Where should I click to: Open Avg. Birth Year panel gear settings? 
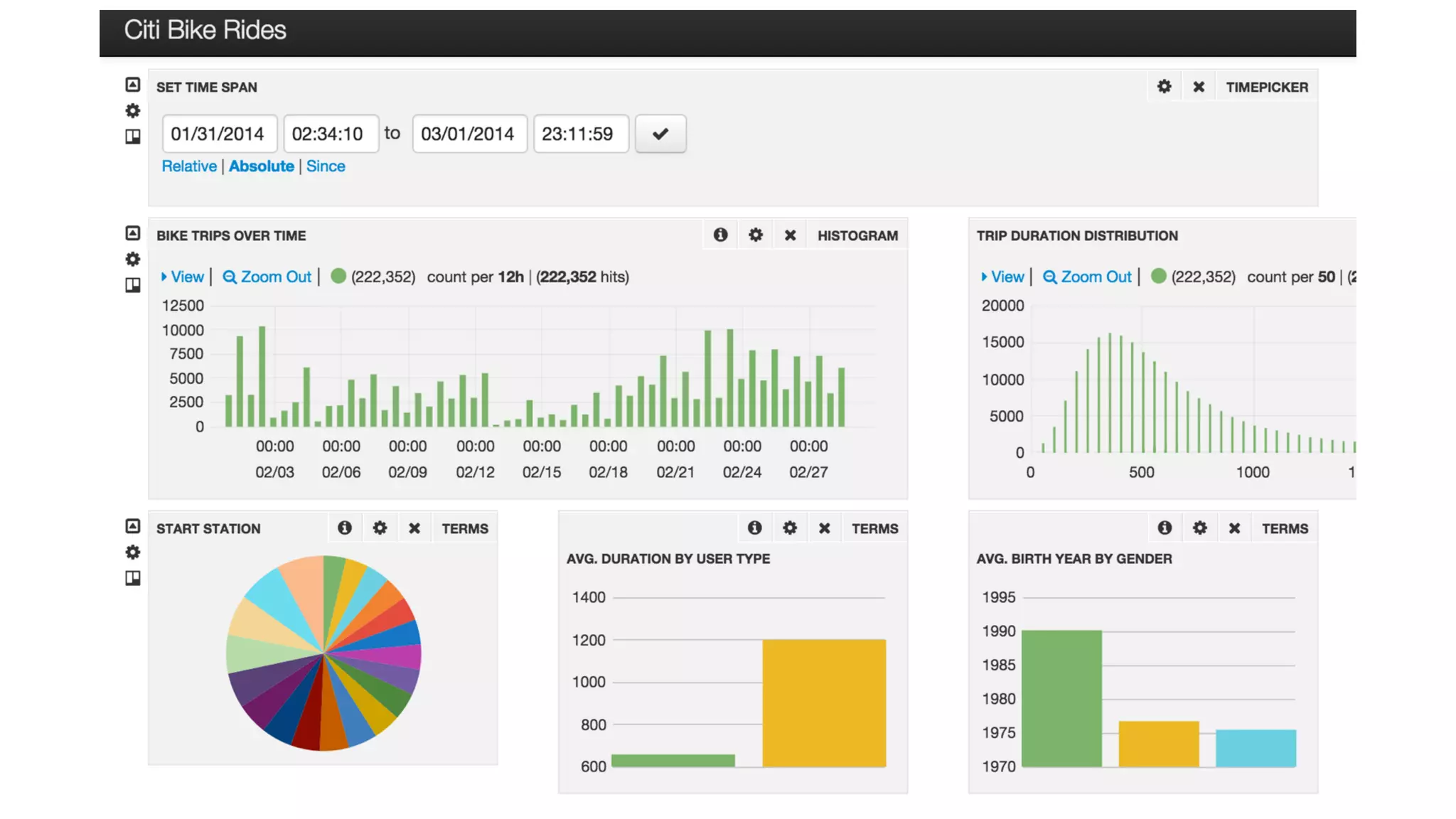1199,528
